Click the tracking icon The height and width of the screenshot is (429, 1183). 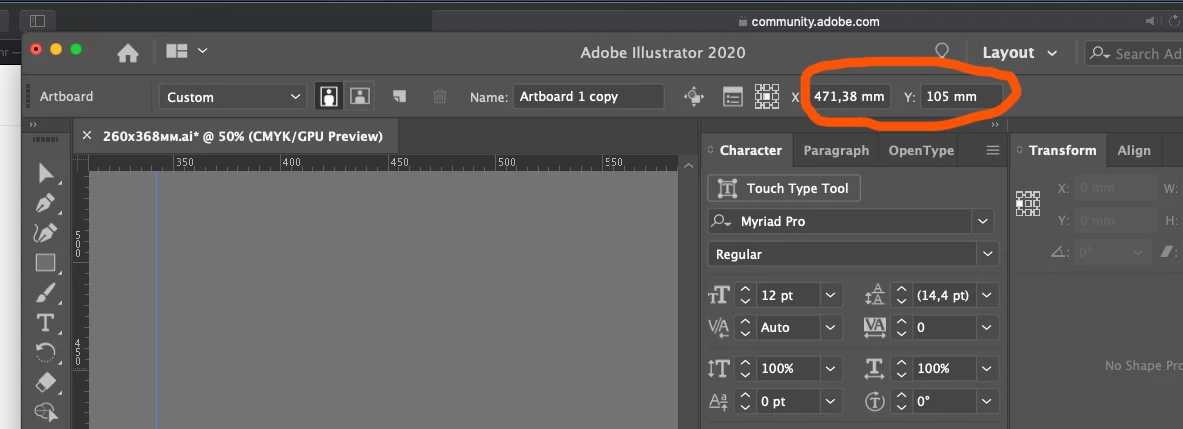tap(874, 327)
